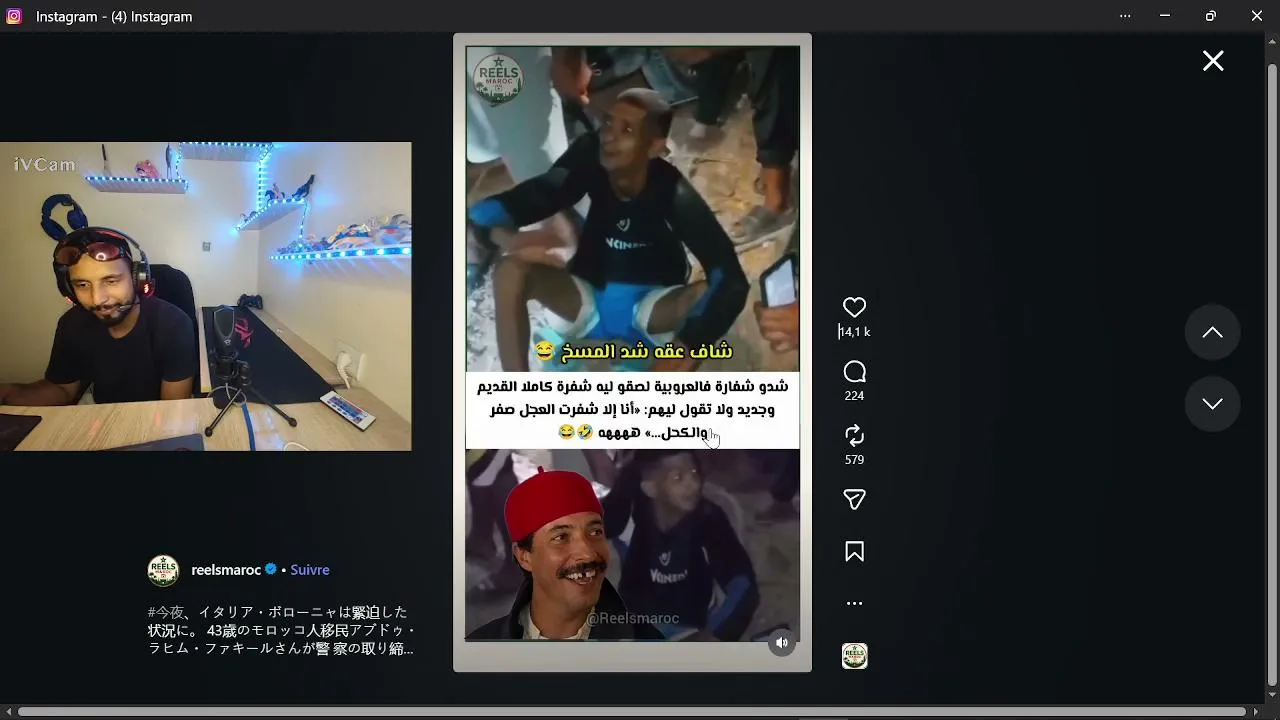Open comments with the speech bubble icon
Image resolution: width=1280 pixels, height=720 pixels.
pyautogui.click(x=854, y=372)
